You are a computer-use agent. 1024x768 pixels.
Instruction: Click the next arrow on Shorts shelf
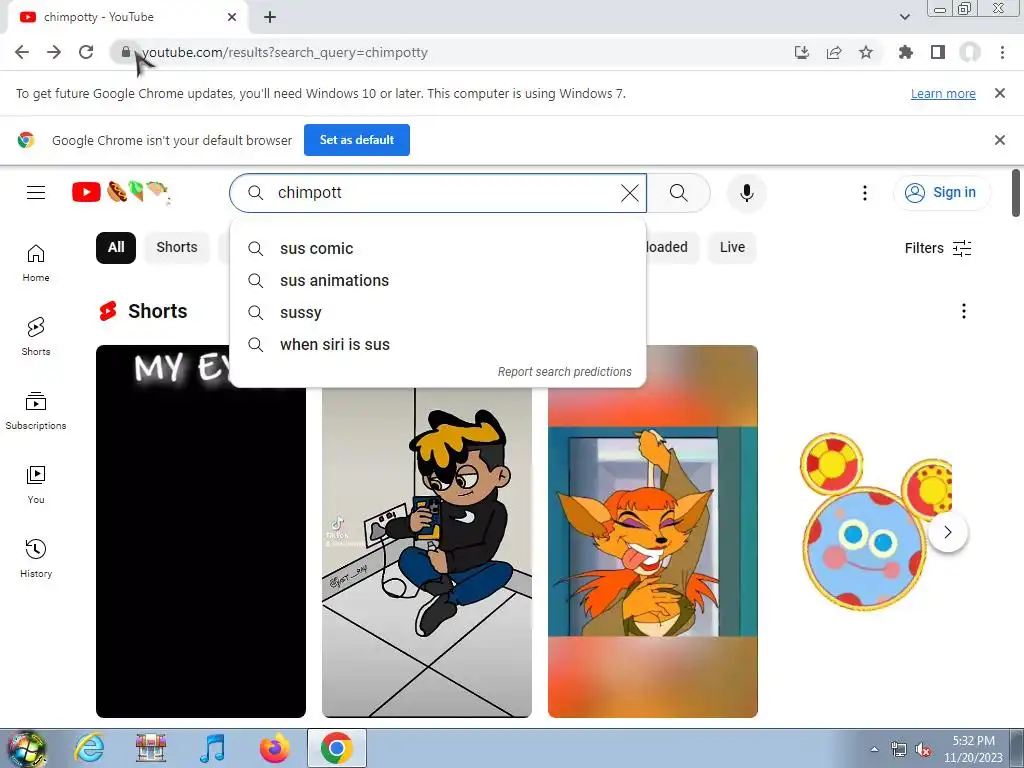948,532
